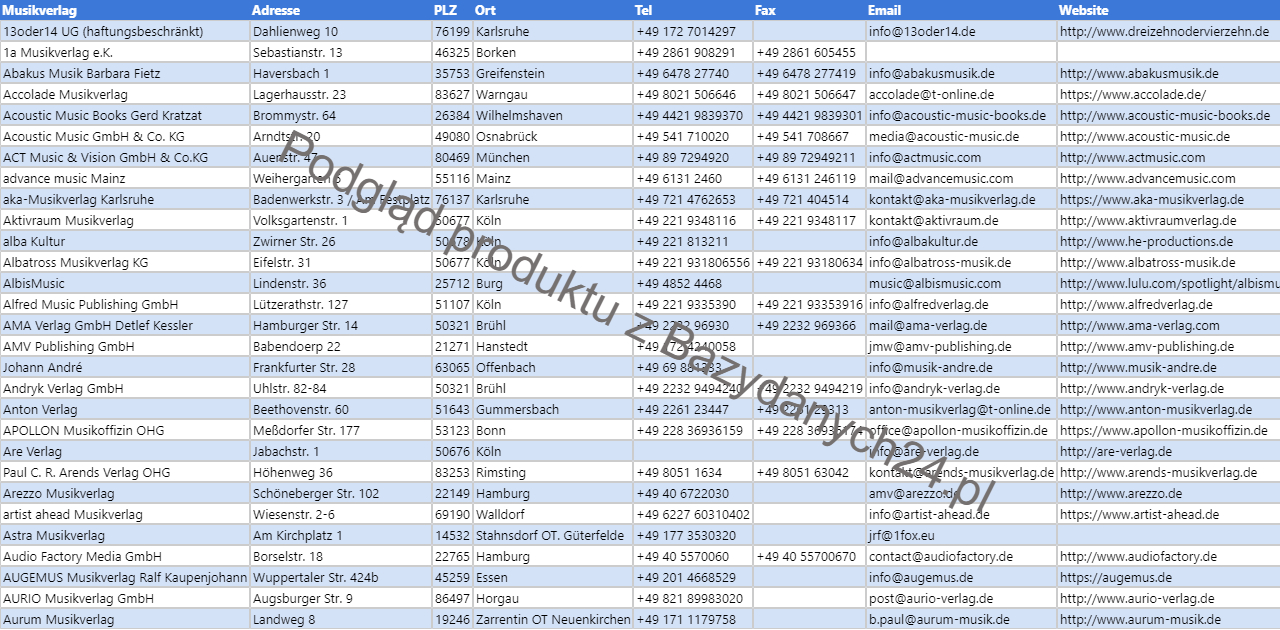
Task: Click Albatross Musikverlag KG cell
Action: pos(125,262)
